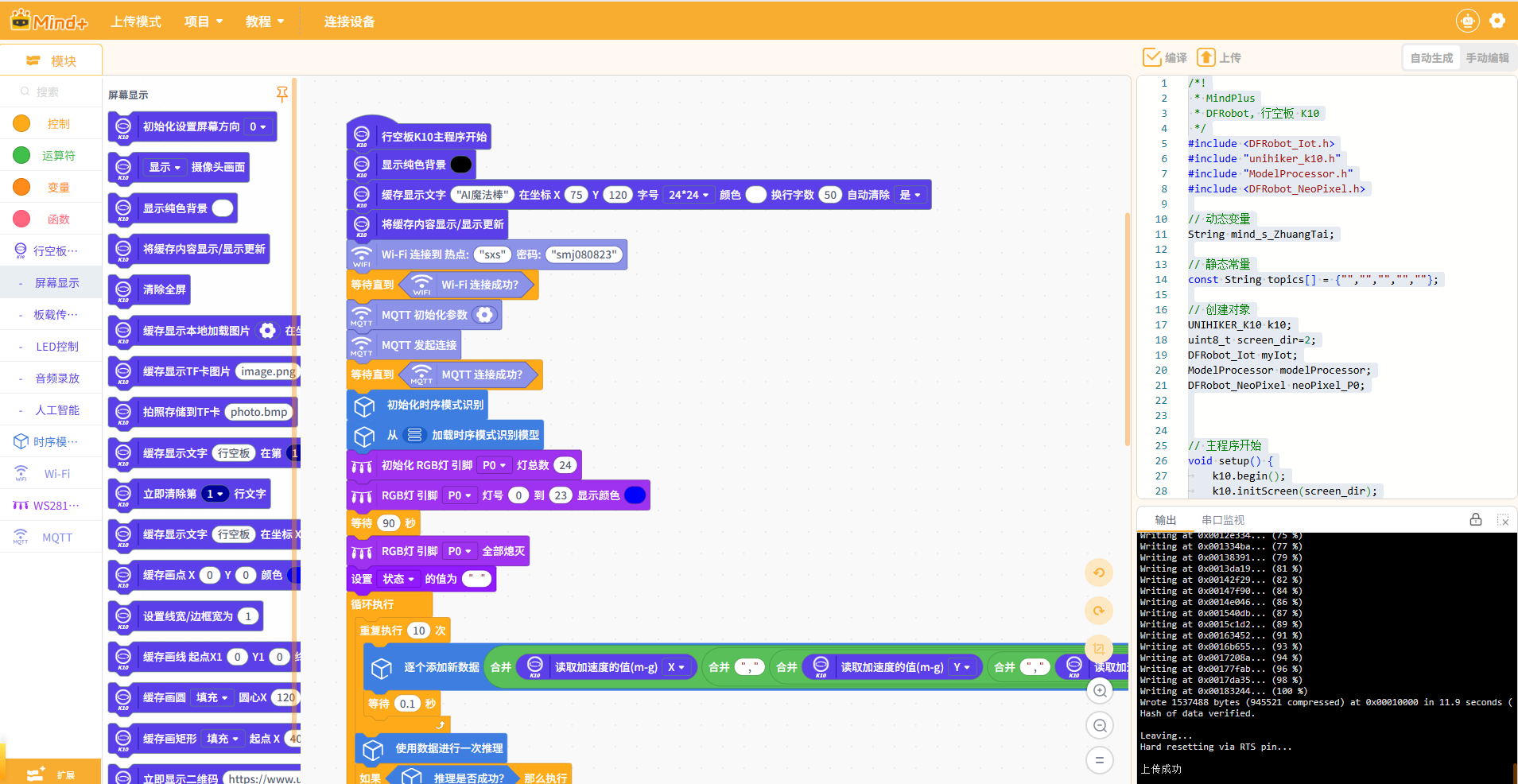The width and height of the screenshot is (1518, 784).
Task: Open the 扩展 extensions button at bottom left
Action: 51,773
